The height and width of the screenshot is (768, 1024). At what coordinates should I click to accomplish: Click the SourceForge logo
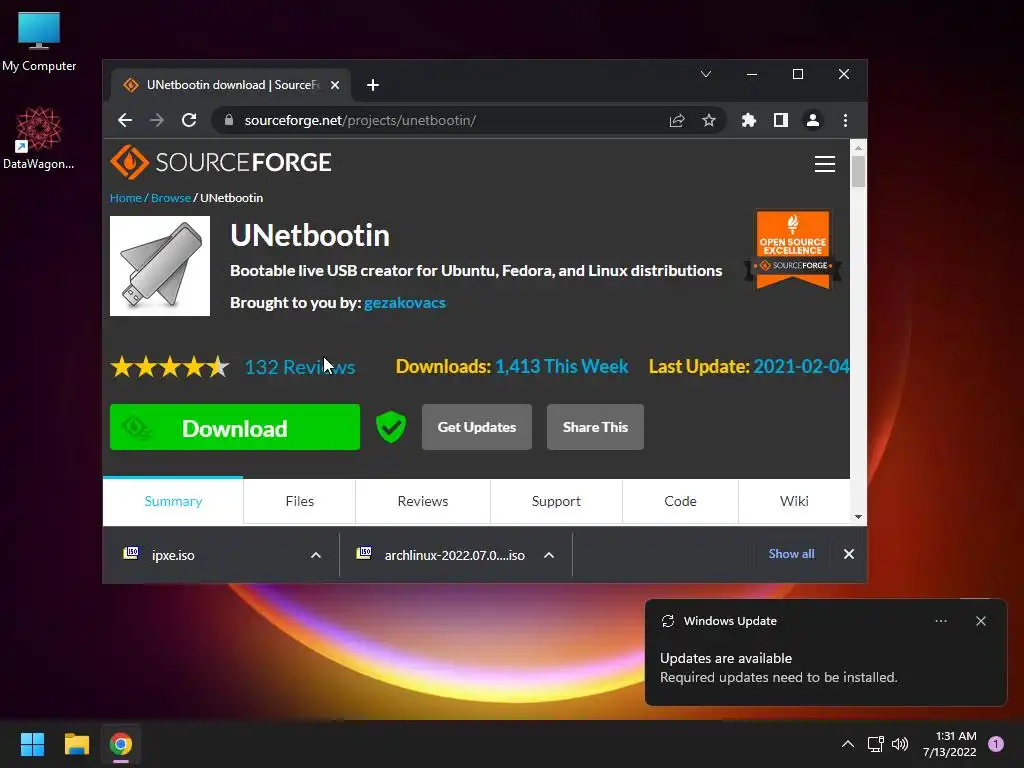pos(221,162)
